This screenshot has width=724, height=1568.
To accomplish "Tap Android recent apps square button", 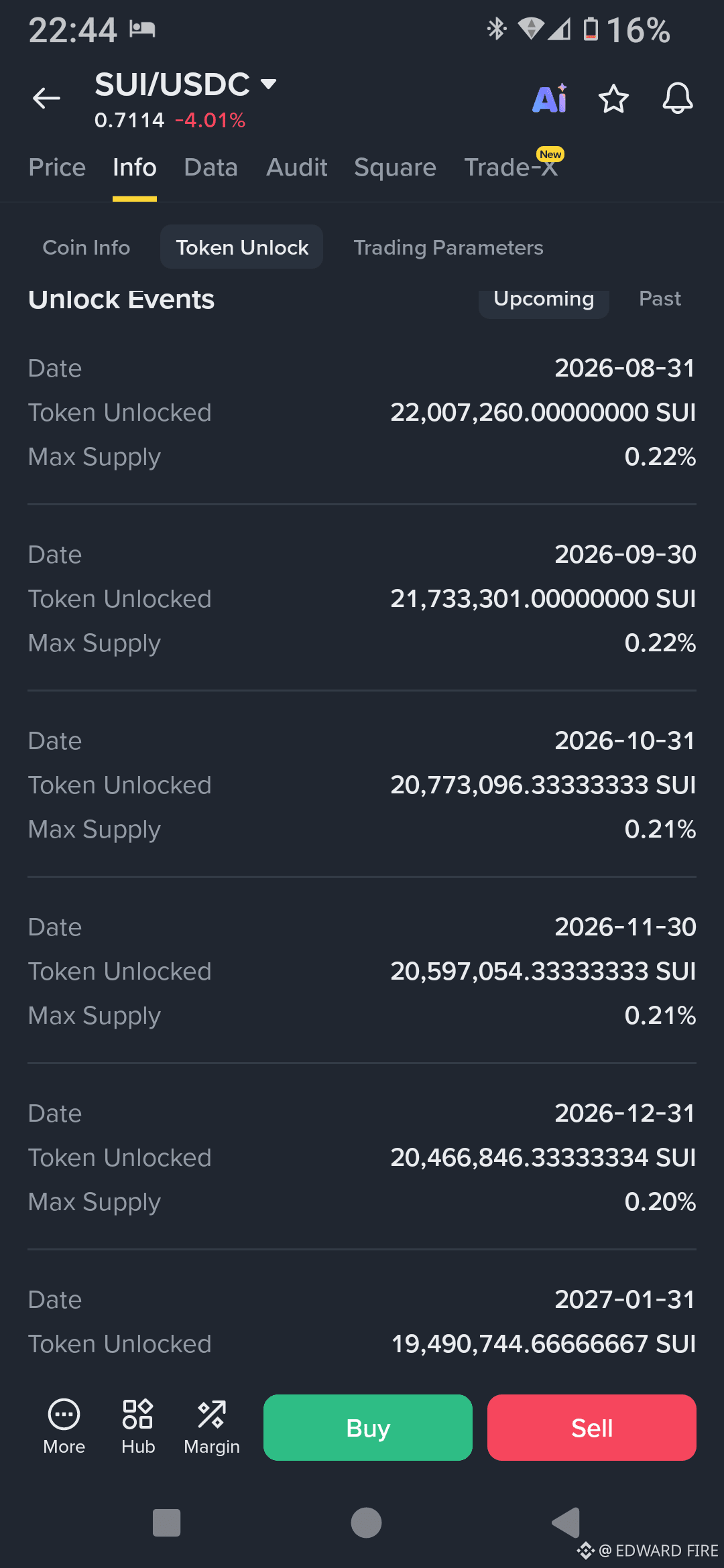I will click(166, 1522).
